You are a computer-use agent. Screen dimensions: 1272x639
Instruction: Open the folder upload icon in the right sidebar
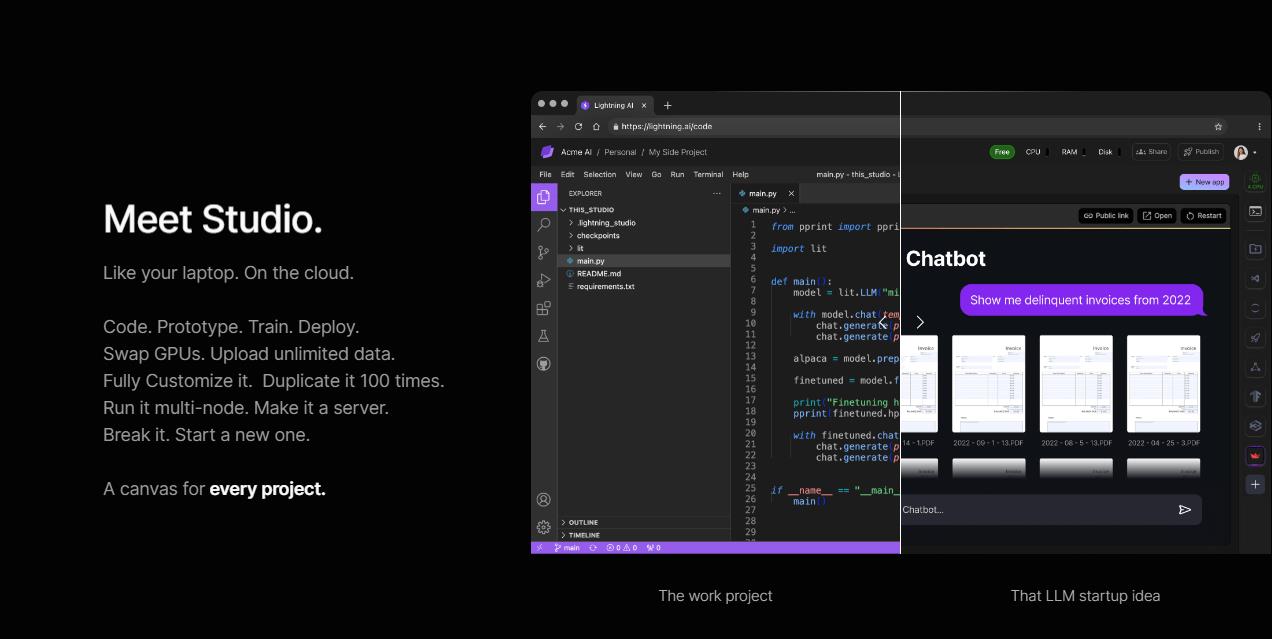[x=1256, y=249]
